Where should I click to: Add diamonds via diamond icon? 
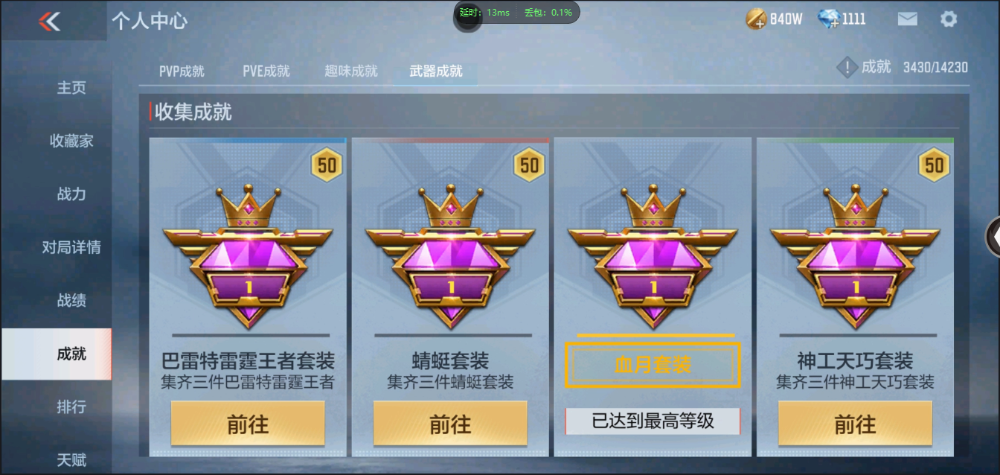point(828,20)
